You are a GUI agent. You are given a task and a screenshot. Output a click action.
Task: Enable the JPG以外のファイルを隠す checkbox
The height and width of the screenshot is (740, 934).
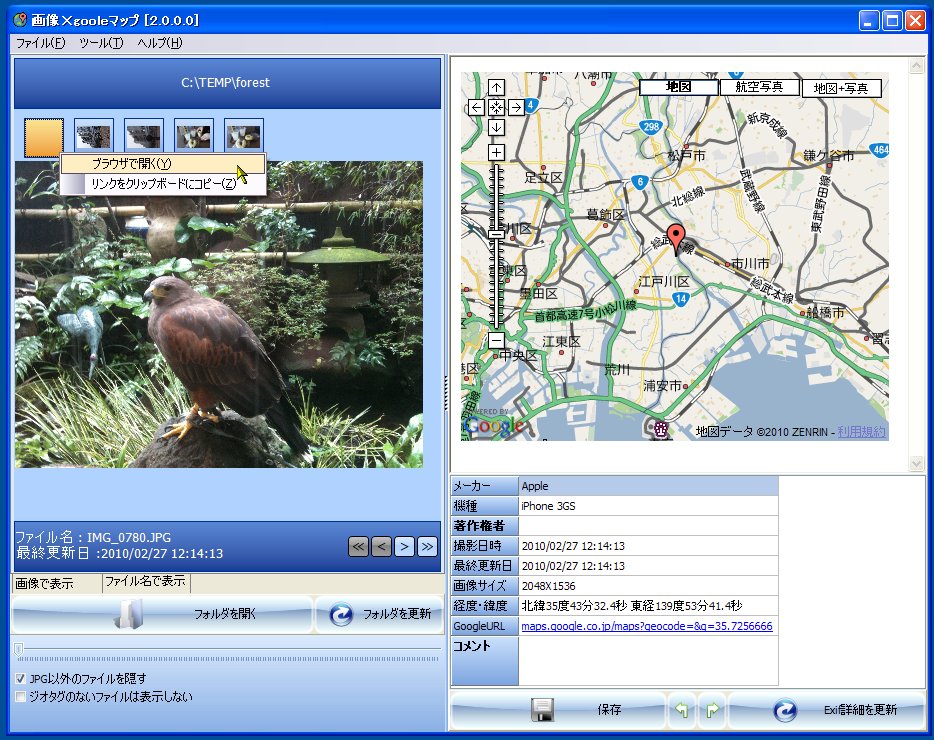tap(20, 678)
